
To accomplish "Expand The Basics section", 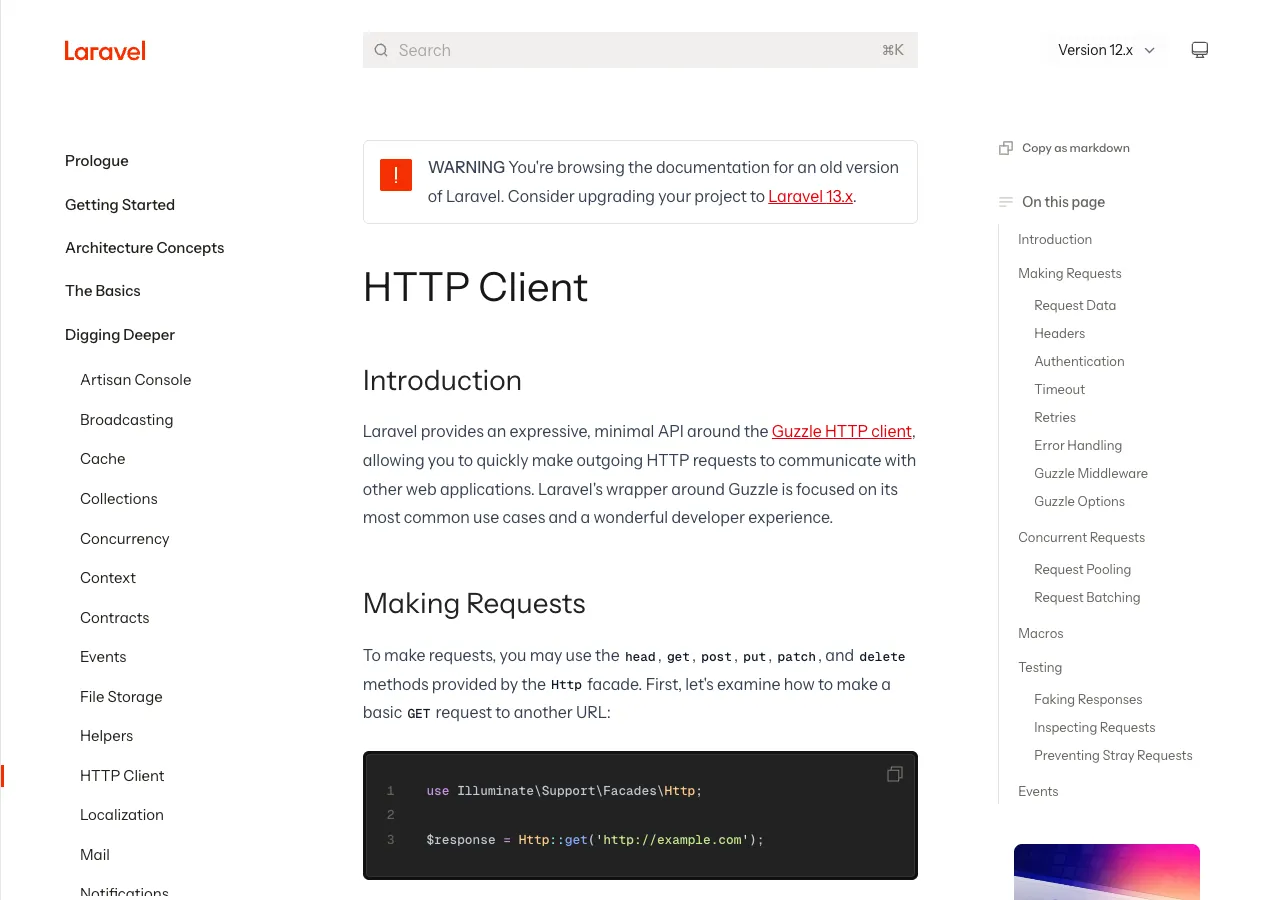I will 103,291.
